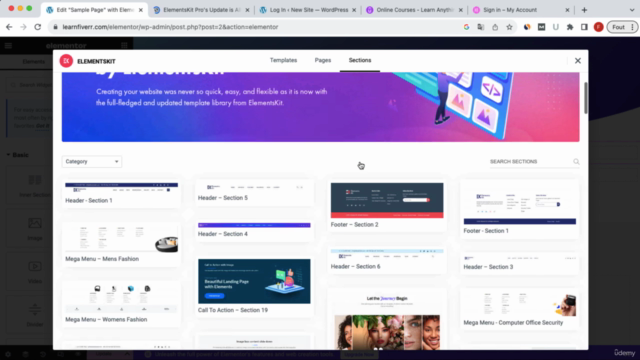640x360 pixels.
Task: Close the Edit Sample Page browser tab
Action: point(140,10)
